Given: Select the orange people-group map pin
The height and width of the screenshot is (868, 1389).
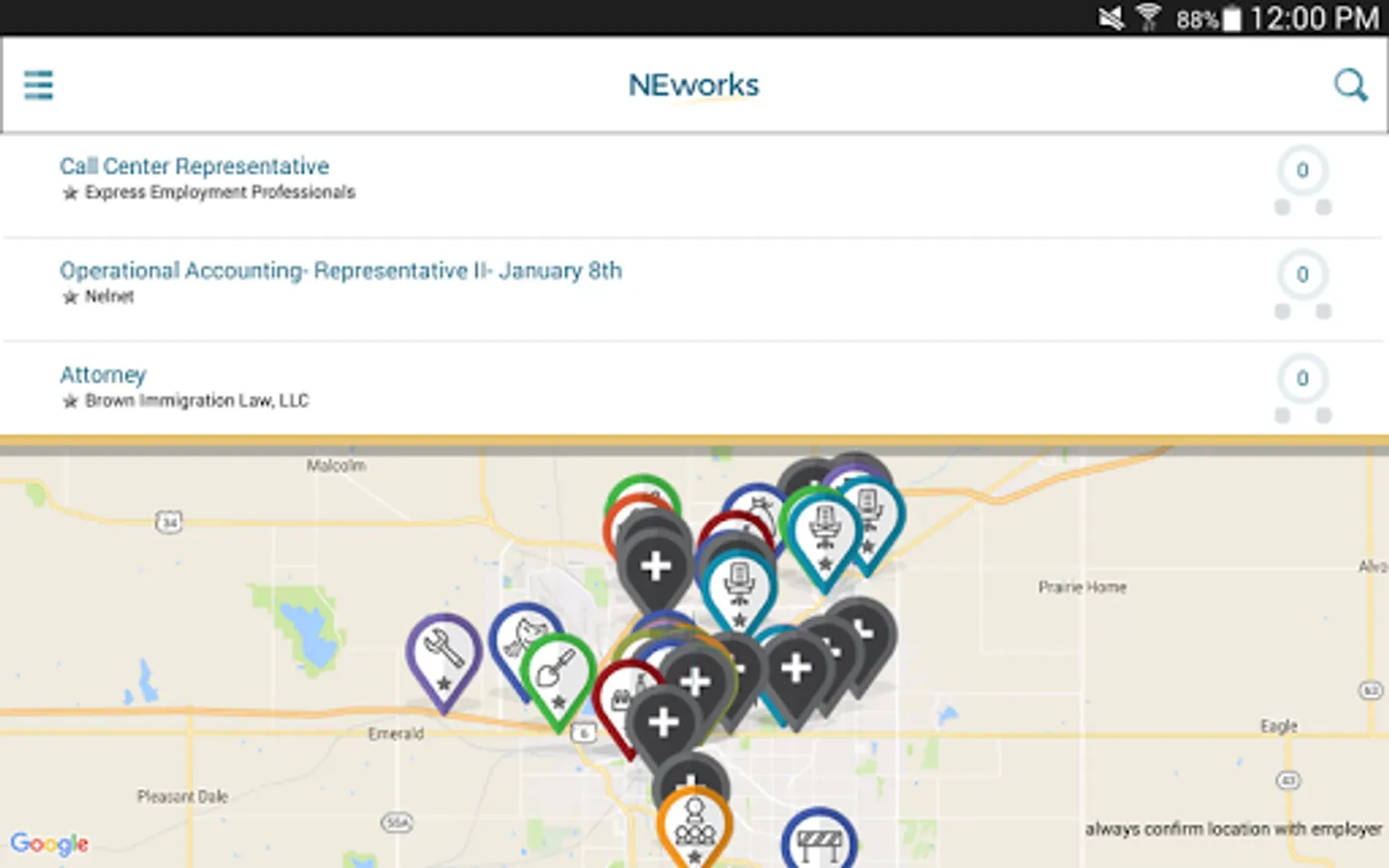Looking at the screenshot, I should click(x=694, y=827).
